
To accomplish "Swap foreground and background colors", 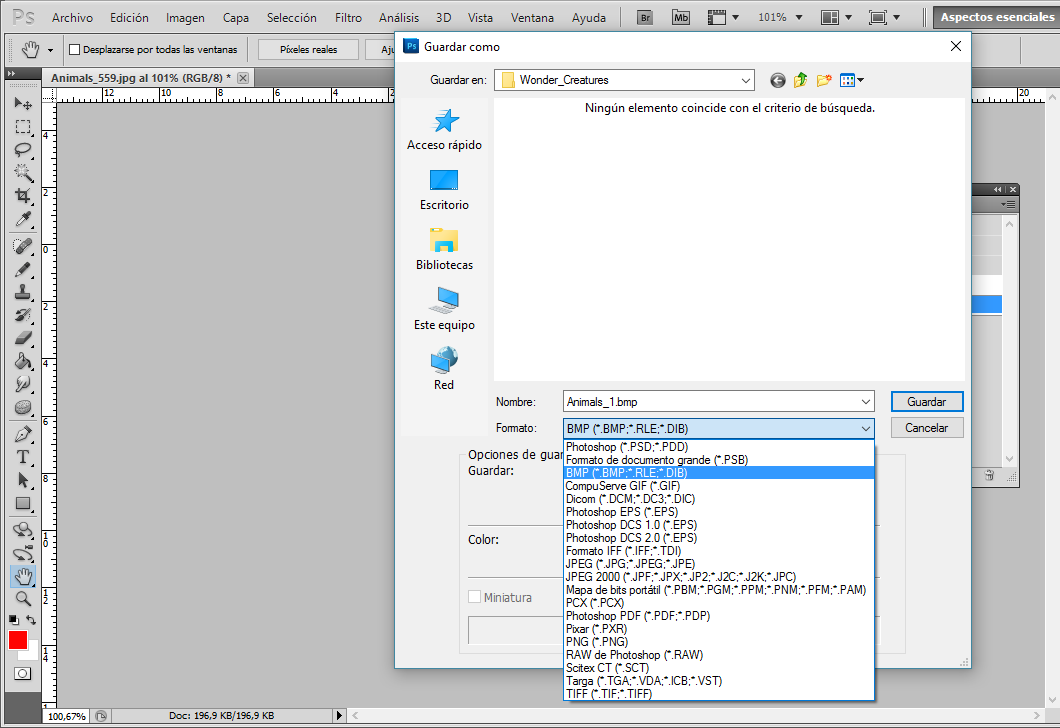I will click(31, 620).
